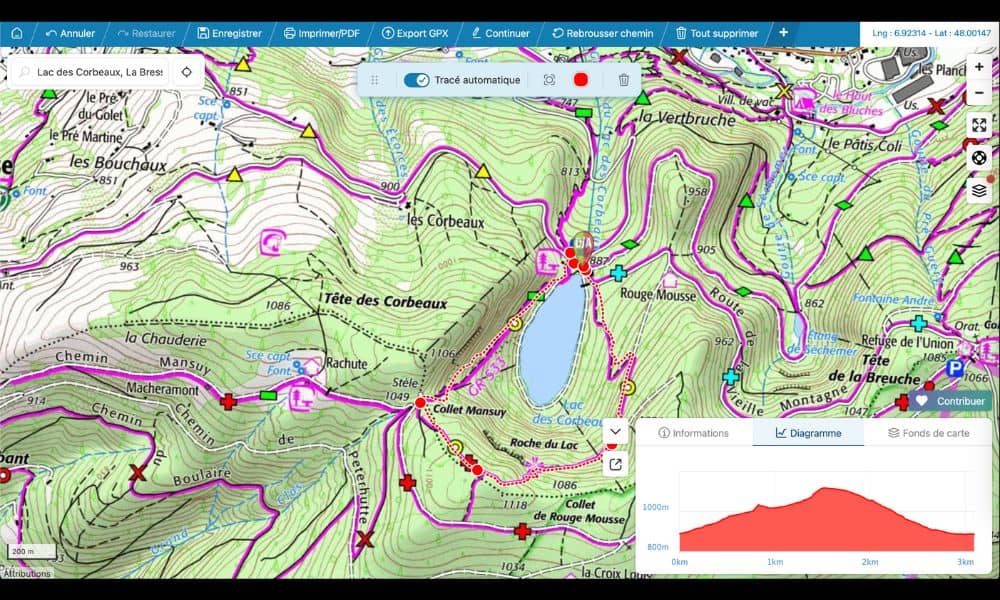Click Annuler to undo last action
1000x600 pixels.
pos(70,33)
